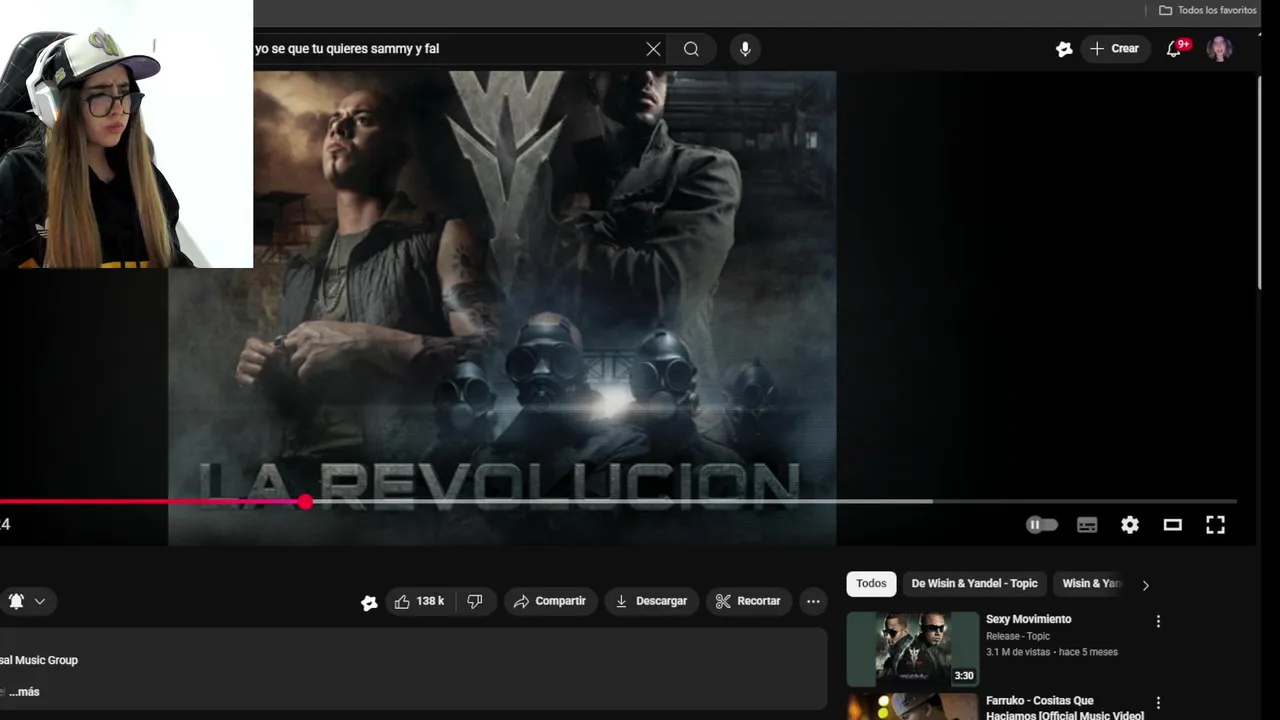Click Compartir to share the video

point(550,601)
